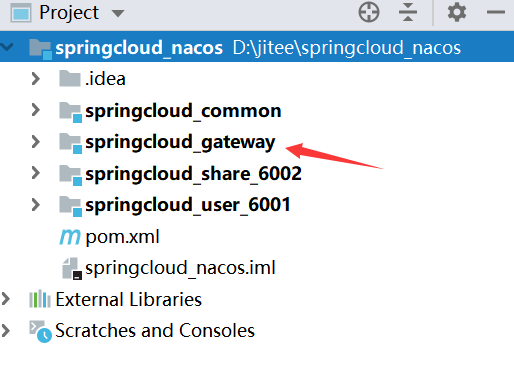
Task: Click the Project view window icon
Action: pyautogui.click(x=21, y=13)
